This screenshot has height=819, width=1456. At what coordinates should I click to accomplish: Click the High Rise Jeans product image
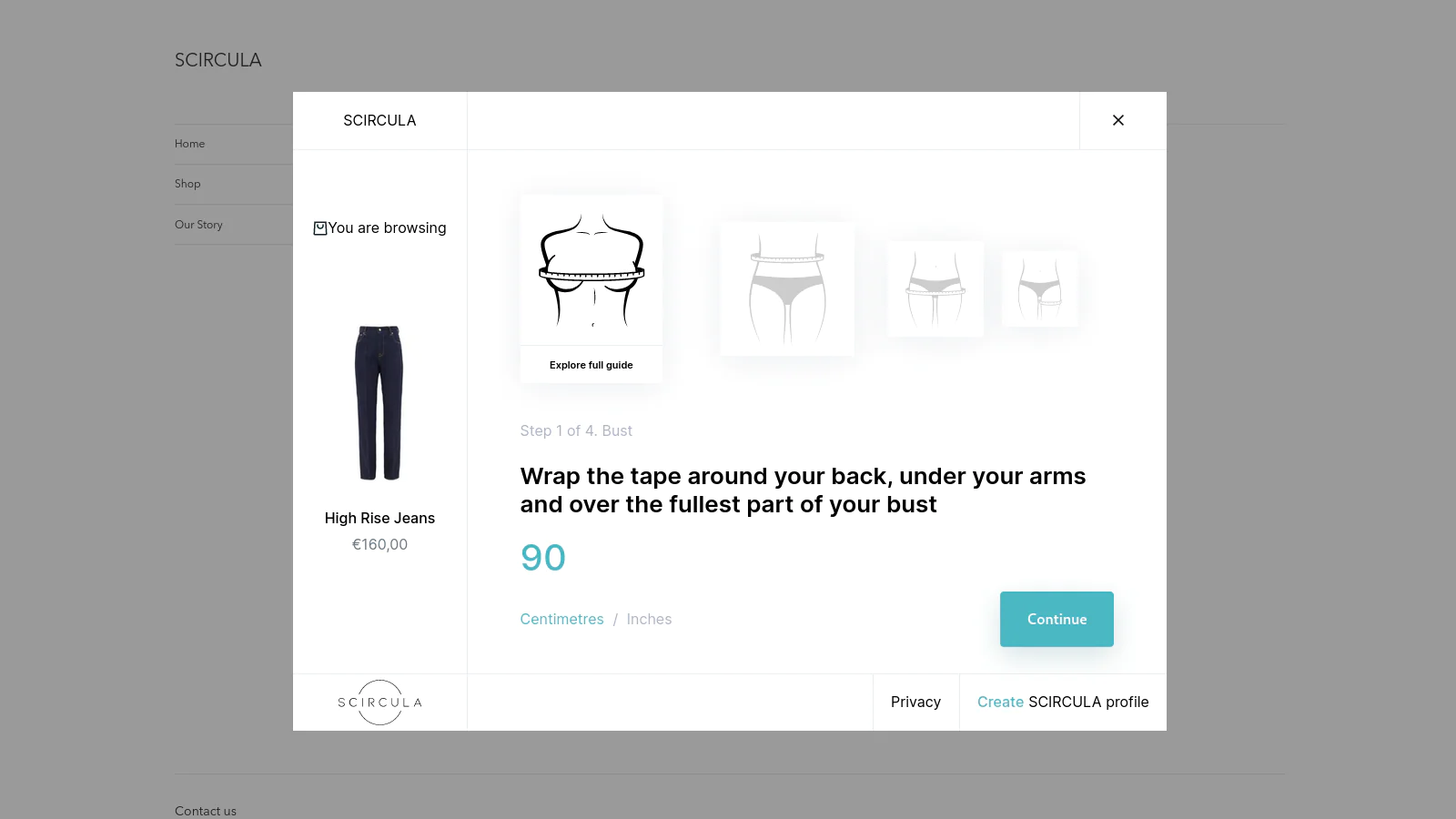[x=379, y=402]
